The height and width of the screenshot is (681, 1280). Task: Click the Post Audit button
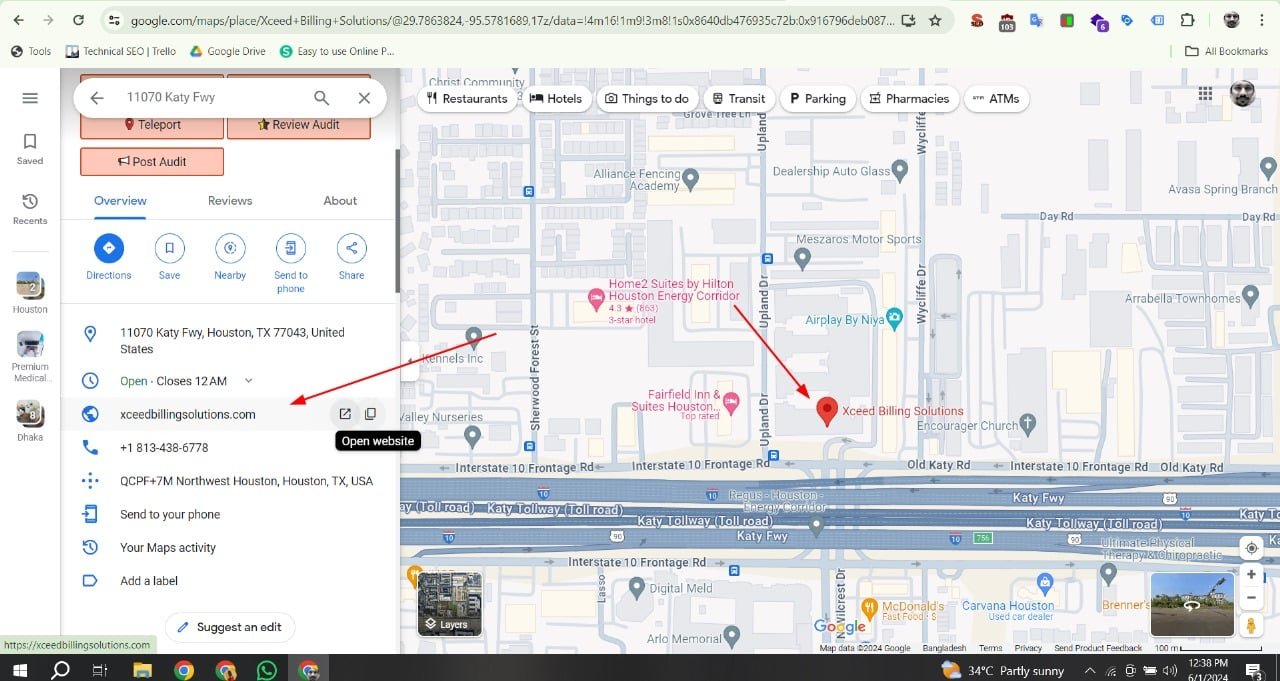(x=152, y=161)
